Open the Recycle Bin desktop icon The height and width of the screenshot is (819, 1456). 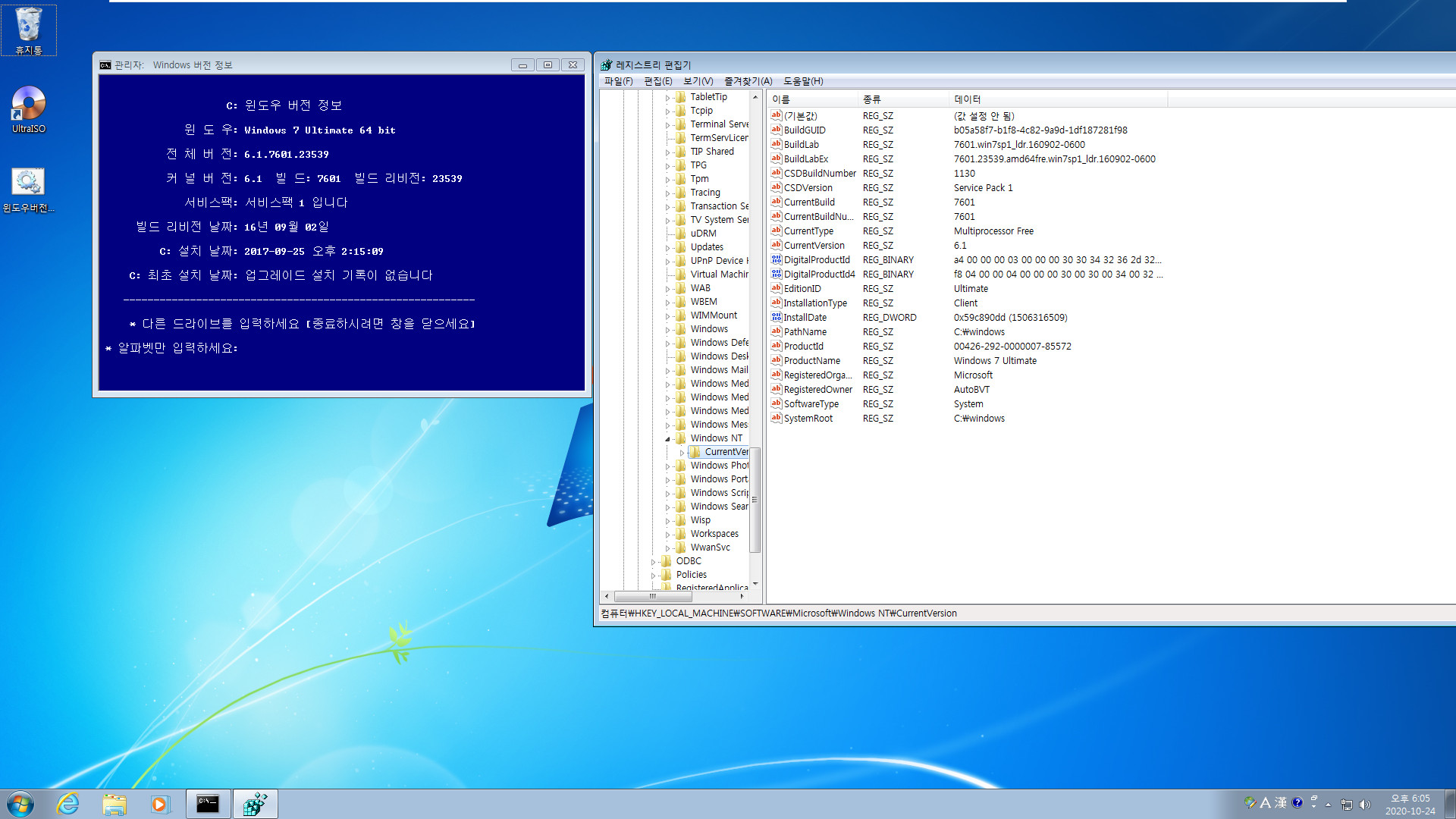(x=29, y=30)
